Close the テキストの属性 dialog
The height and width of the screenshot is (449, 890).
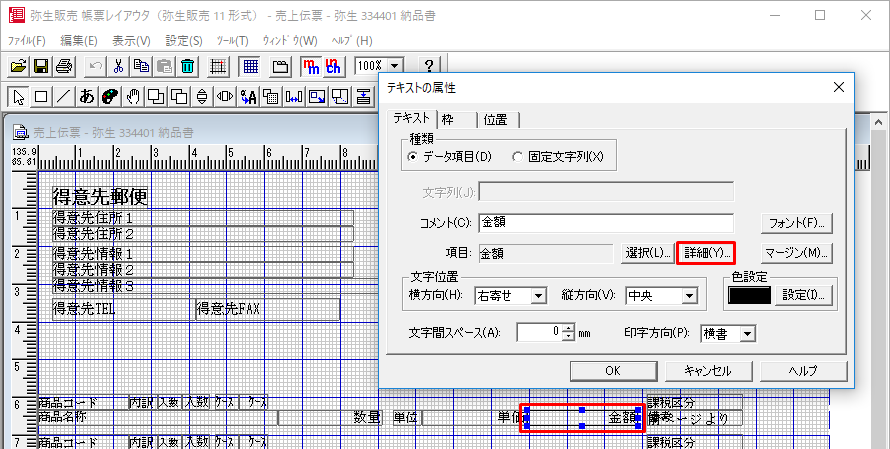pyautogui.click(x=838, y=87)
